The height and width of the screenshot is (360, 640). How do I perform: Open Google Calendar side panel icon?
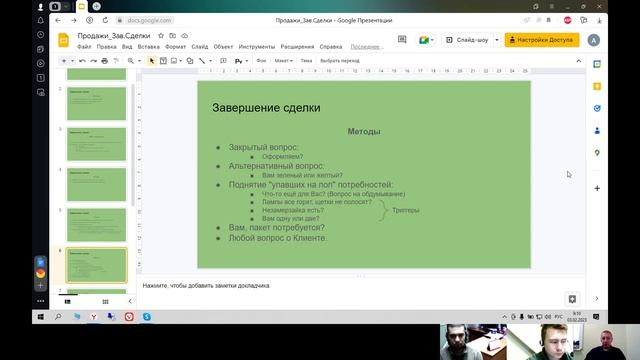click(597, 64)
